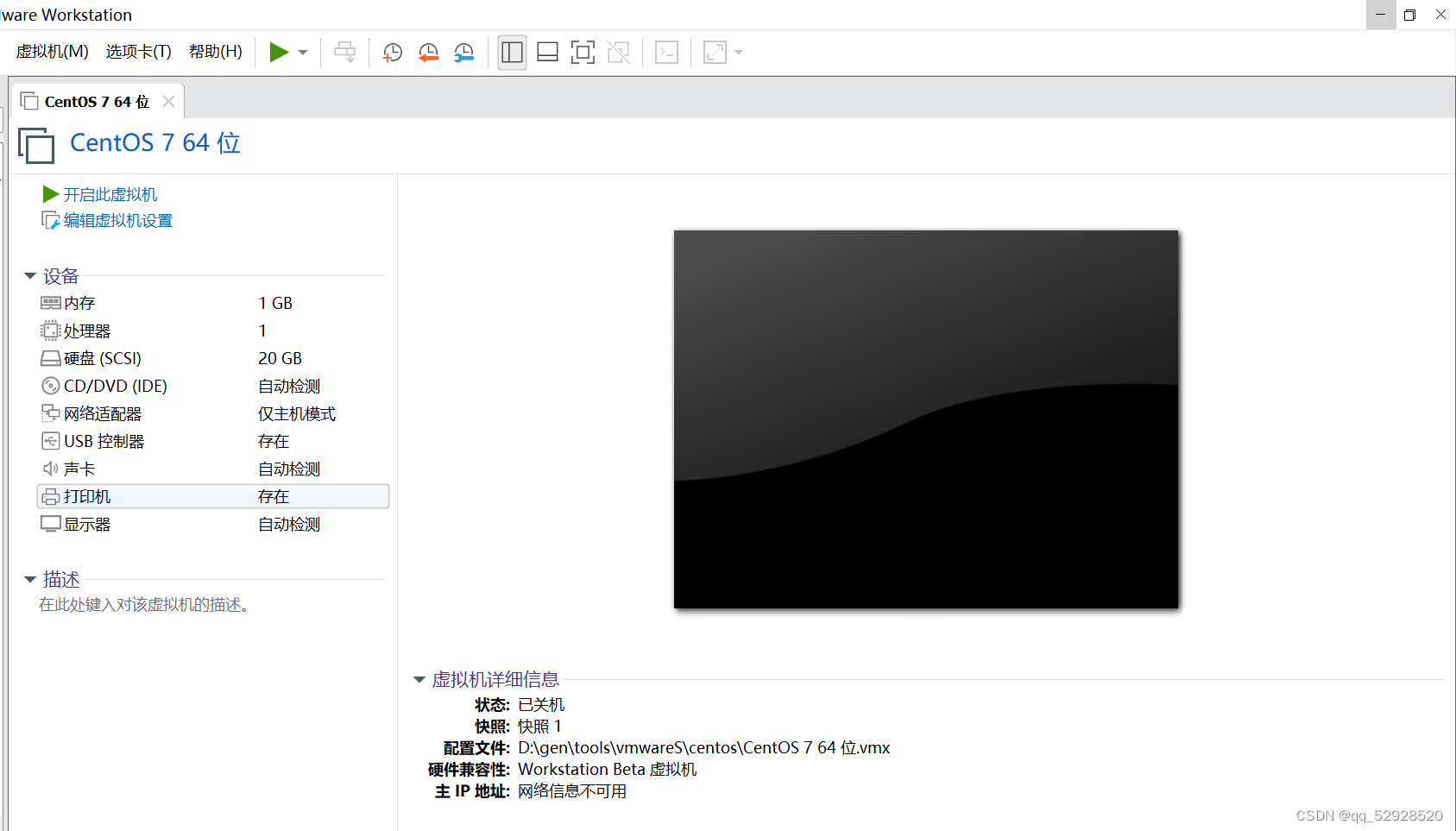Select the 硬盘 (SCSI) device row

(213, 359)
